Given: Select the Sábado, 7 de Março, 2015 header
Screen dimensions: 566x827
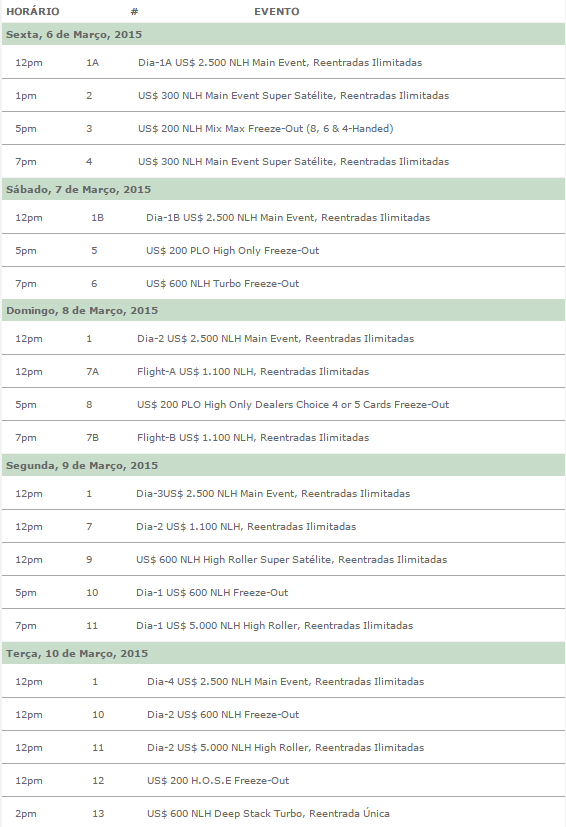Looking at the screenshot, I should pyautogui.click(x=283, y=189).
